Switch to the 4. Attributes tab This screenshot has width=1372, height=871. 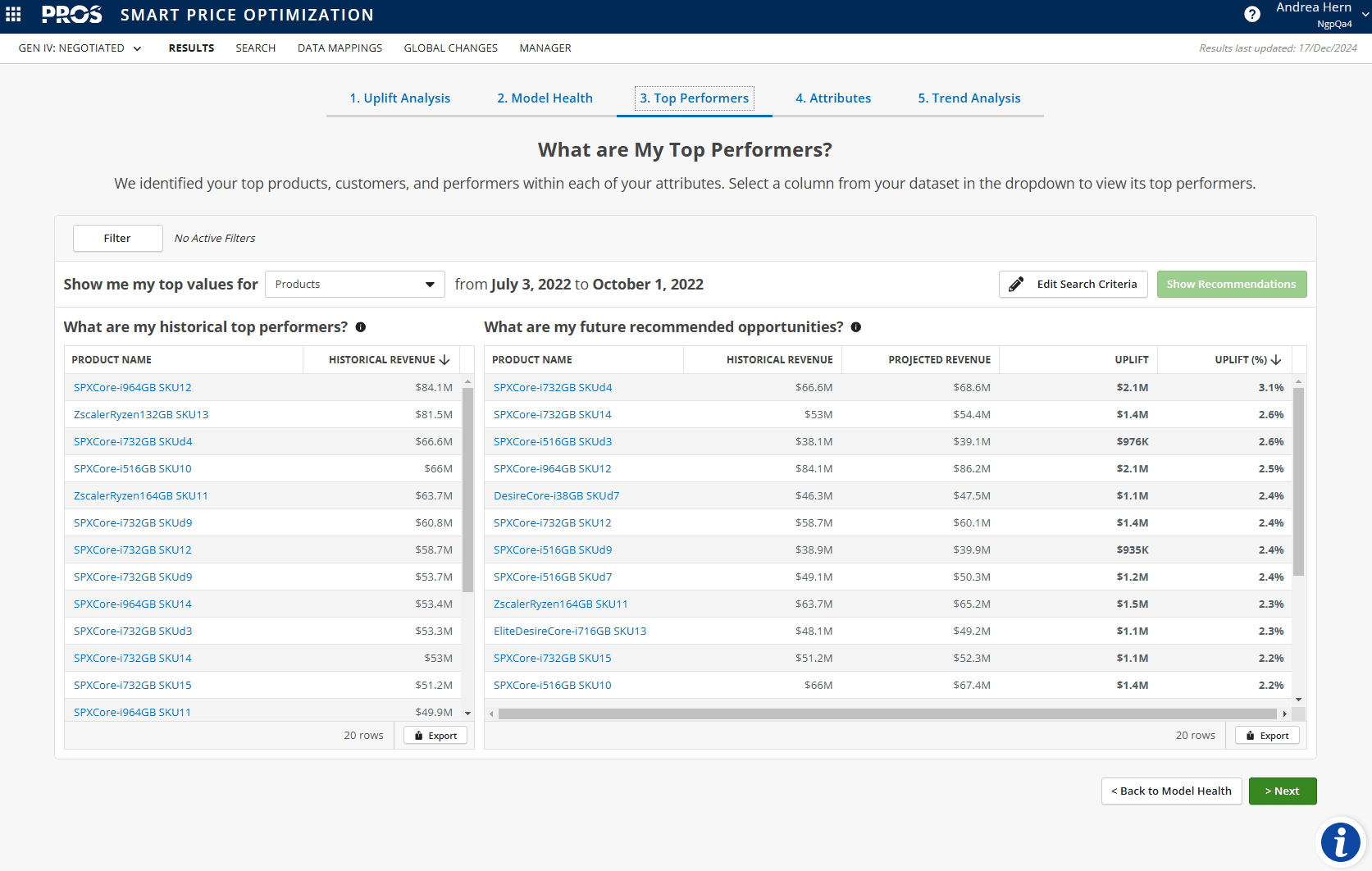point(833,98)
